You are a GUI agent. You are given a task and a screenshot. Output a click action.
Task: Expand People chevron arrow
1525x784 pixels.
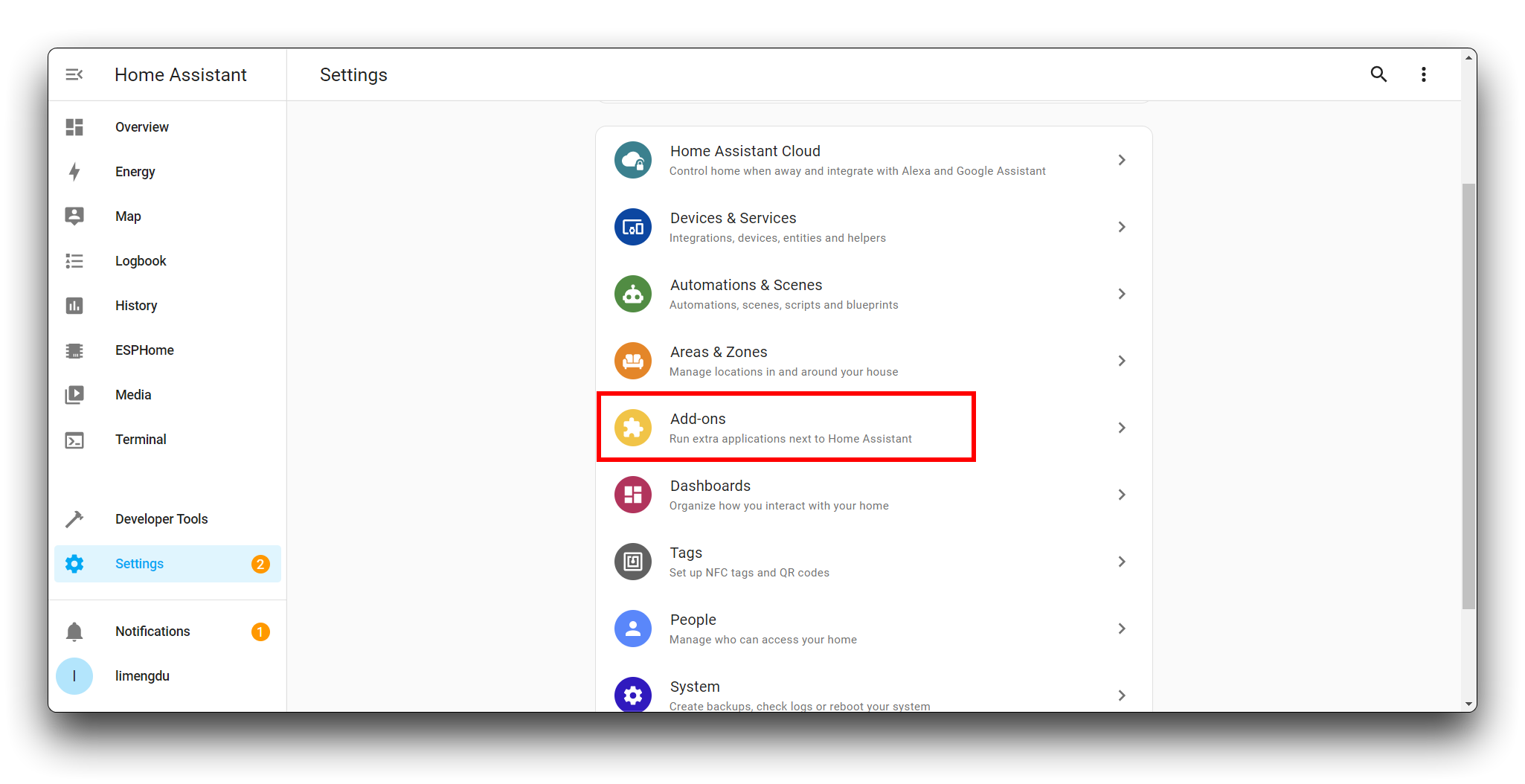coord(1122,629)
